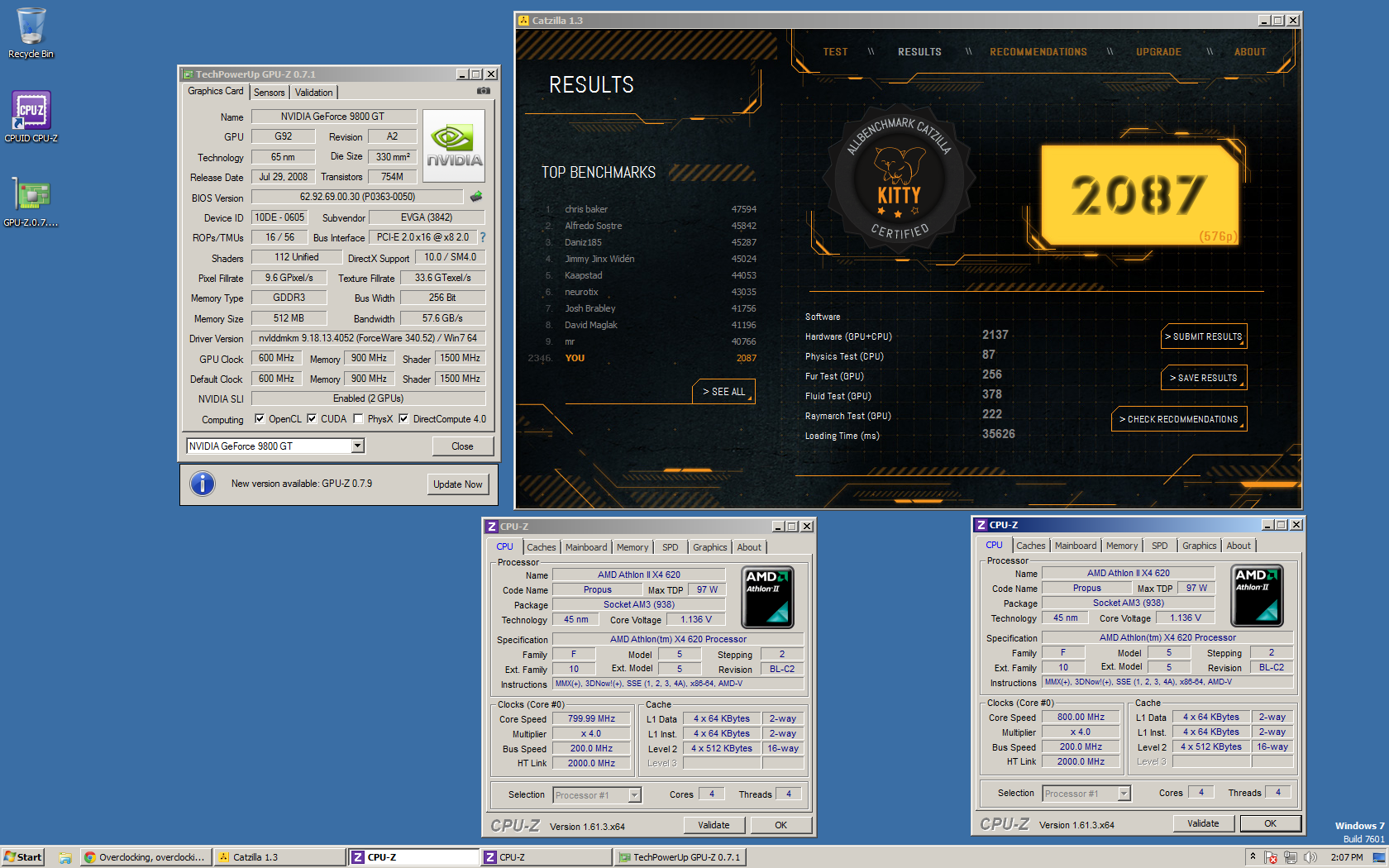
Task: Click the NVIDIA logo in GPU-Z
Action: [454, 145]
